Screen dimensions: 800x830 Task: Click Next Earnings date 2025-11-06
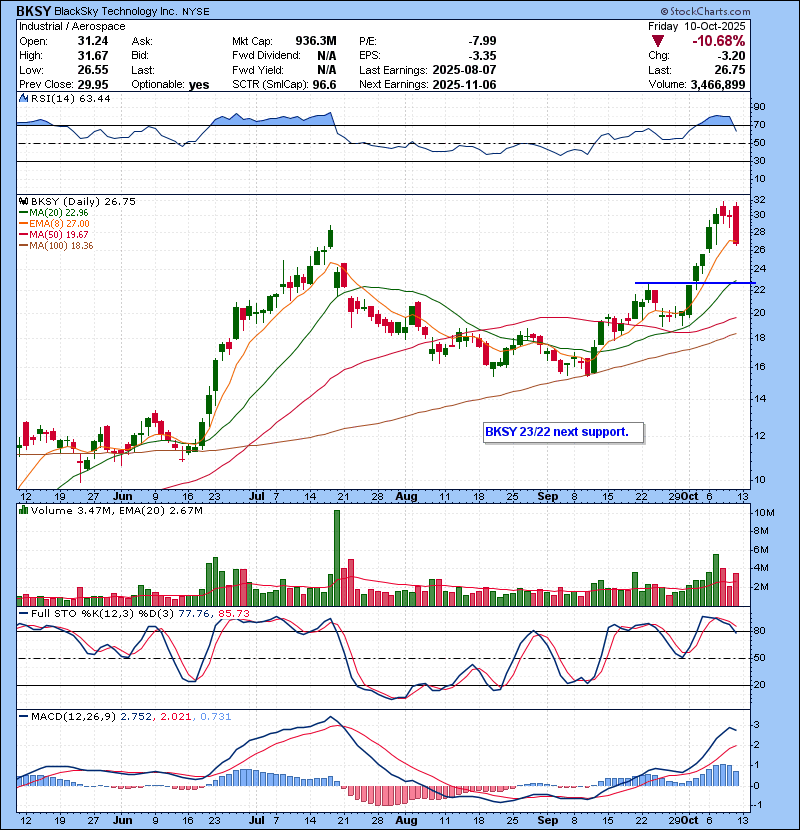coord(464,84)
